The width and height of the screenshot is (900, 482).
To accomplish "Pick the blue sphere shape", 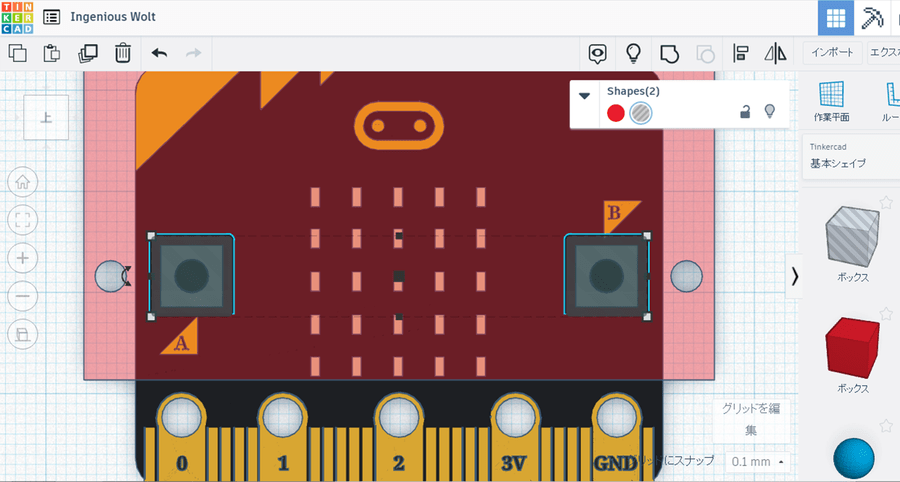I will pyautogui.click(x=855, y=459).
